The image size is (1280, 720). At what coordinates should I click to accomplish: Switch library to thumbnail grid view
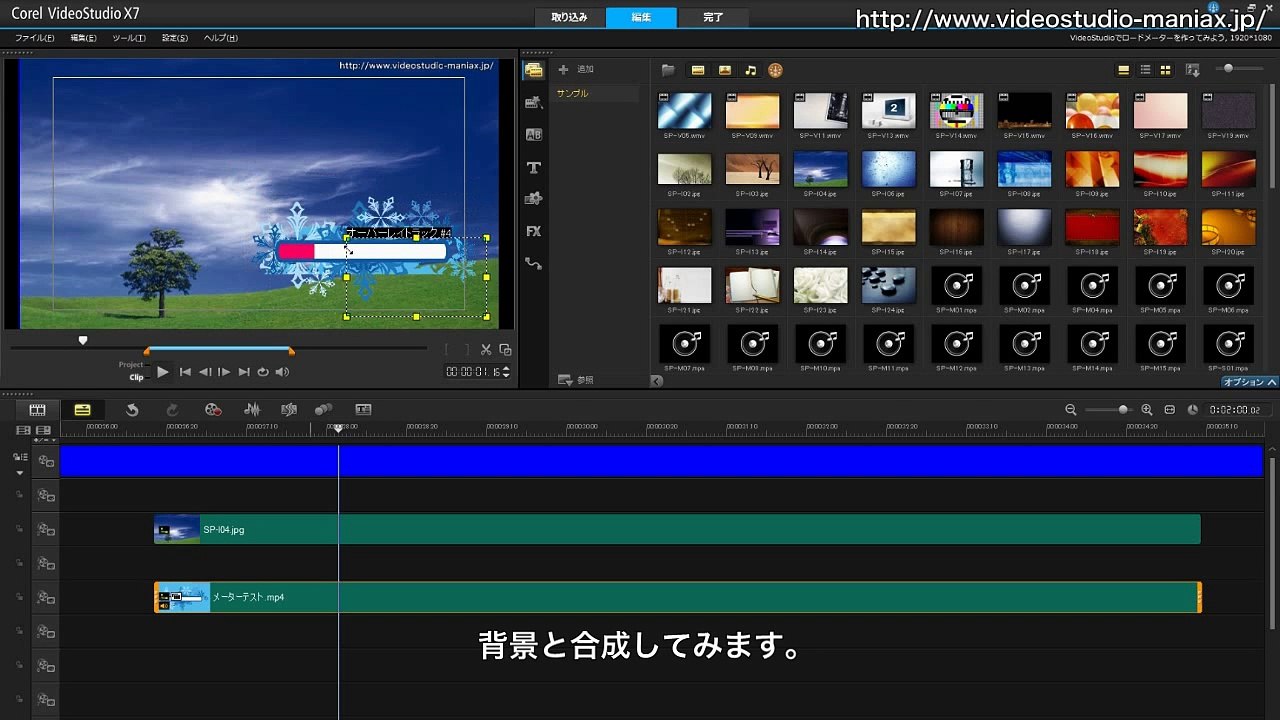coord(1166,70)
